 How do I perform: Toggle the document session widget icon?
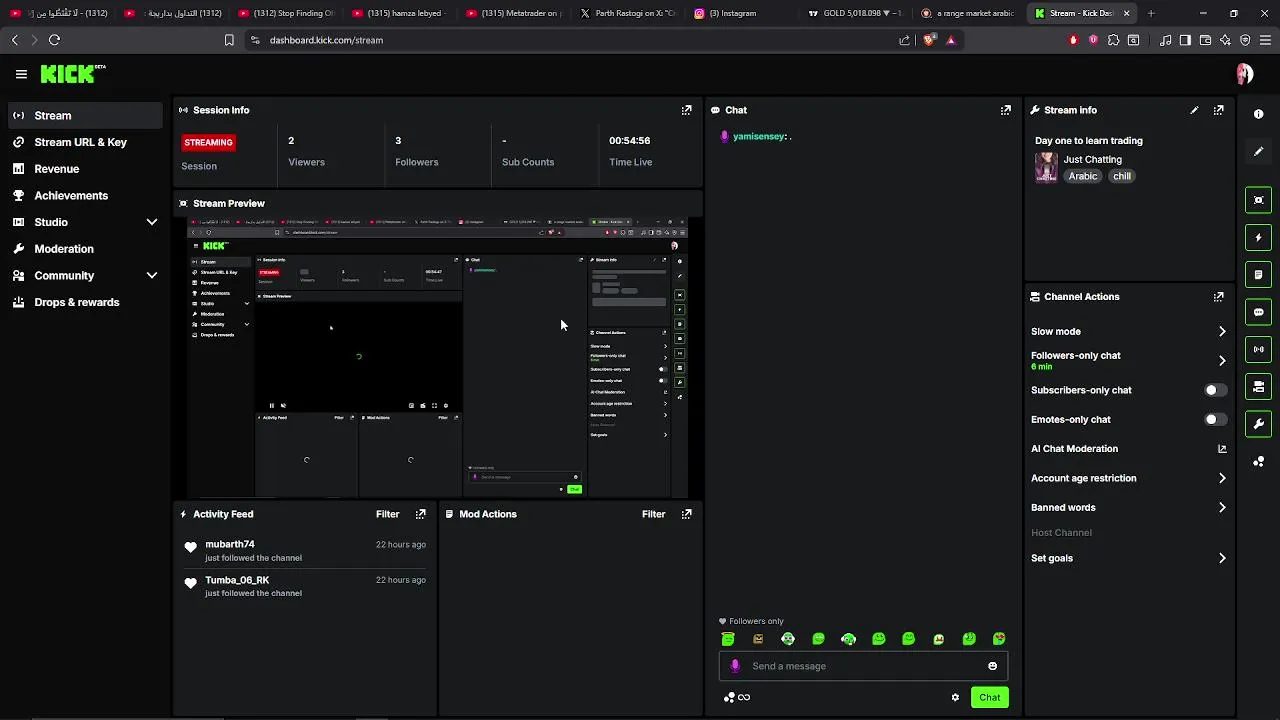[x=1258, y=275]
